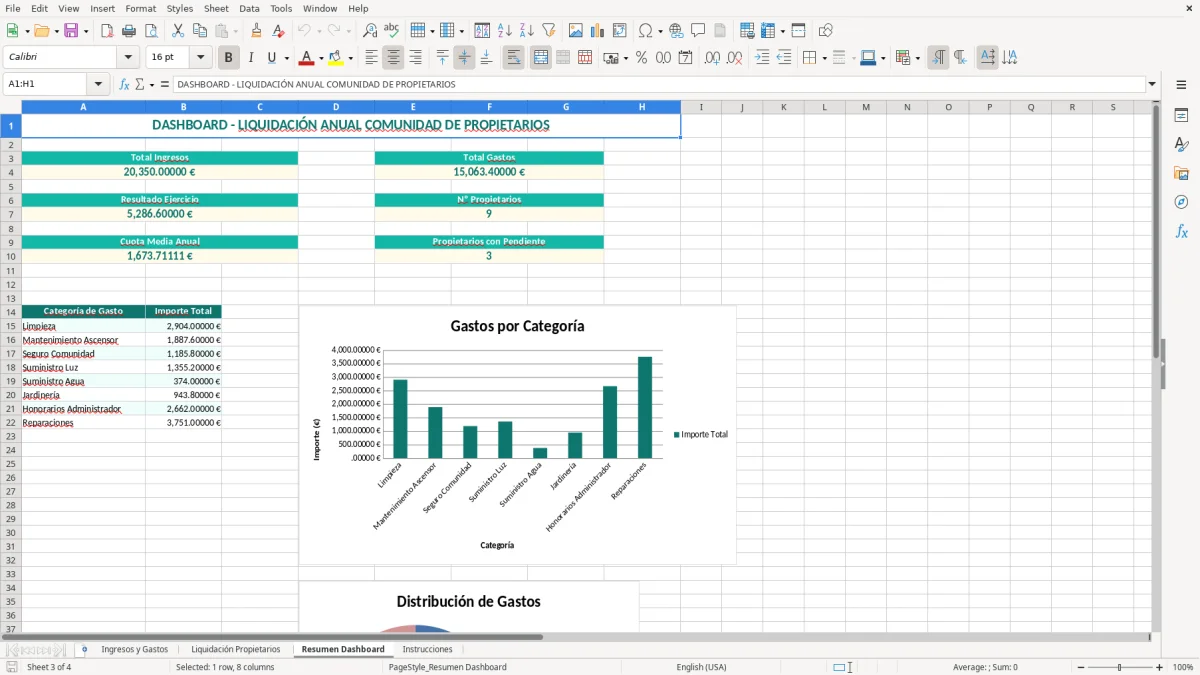The height and width of the screenshot is (675, 1200).
Task: Open Conditional Formatting dropdown arrow
Action: 917,58
